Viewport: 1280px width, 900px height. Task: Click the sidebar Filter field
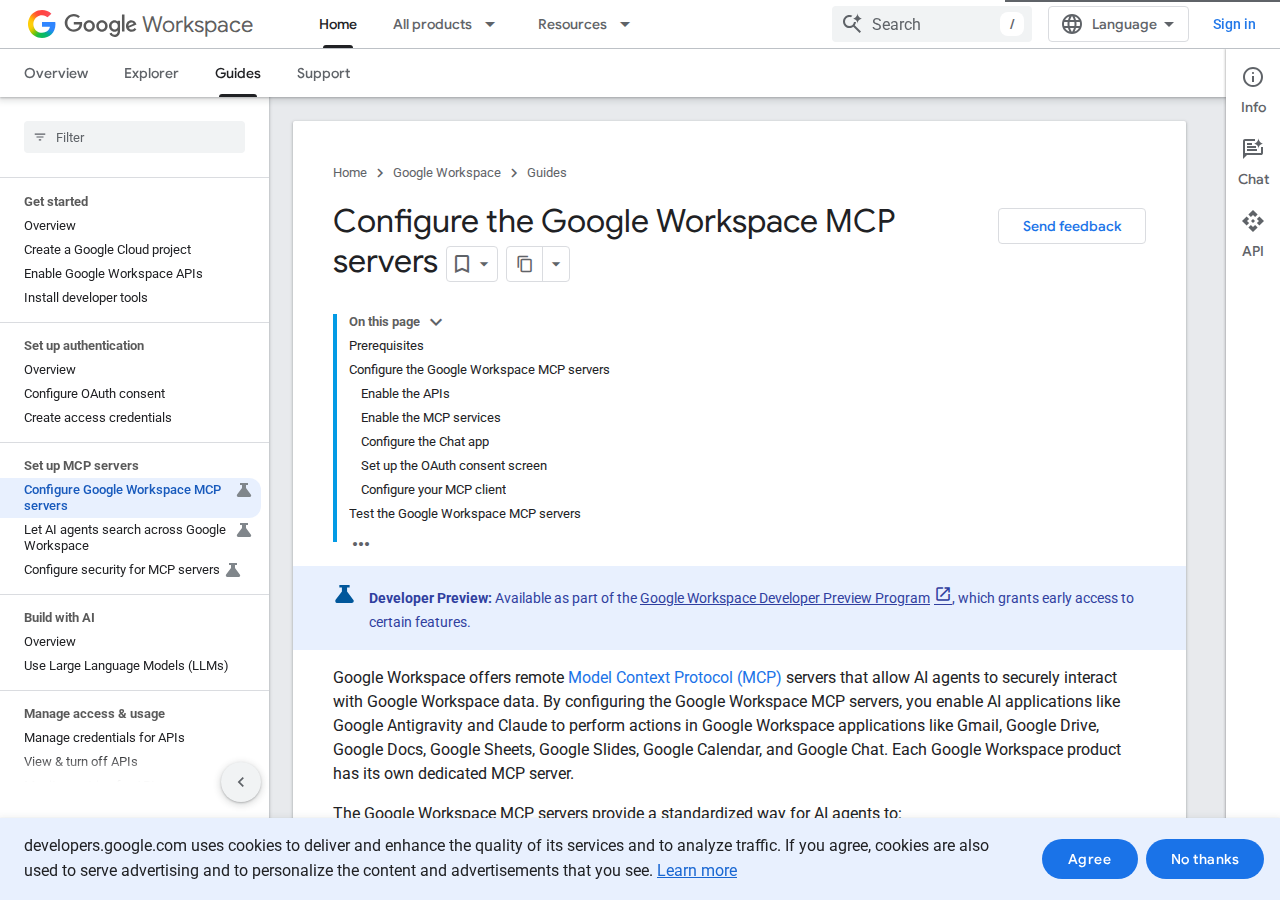[x=134, y=137]
